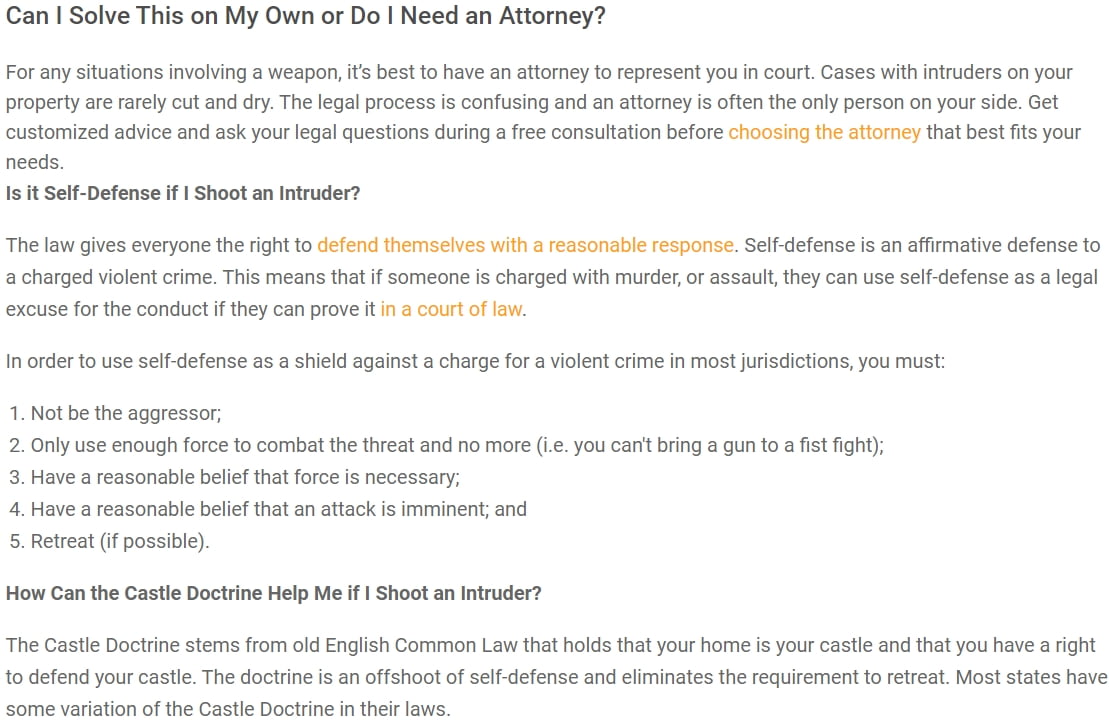
Task: Select list item 'Have a reasonable belief that force is necessary'
Action: (245, 477)
